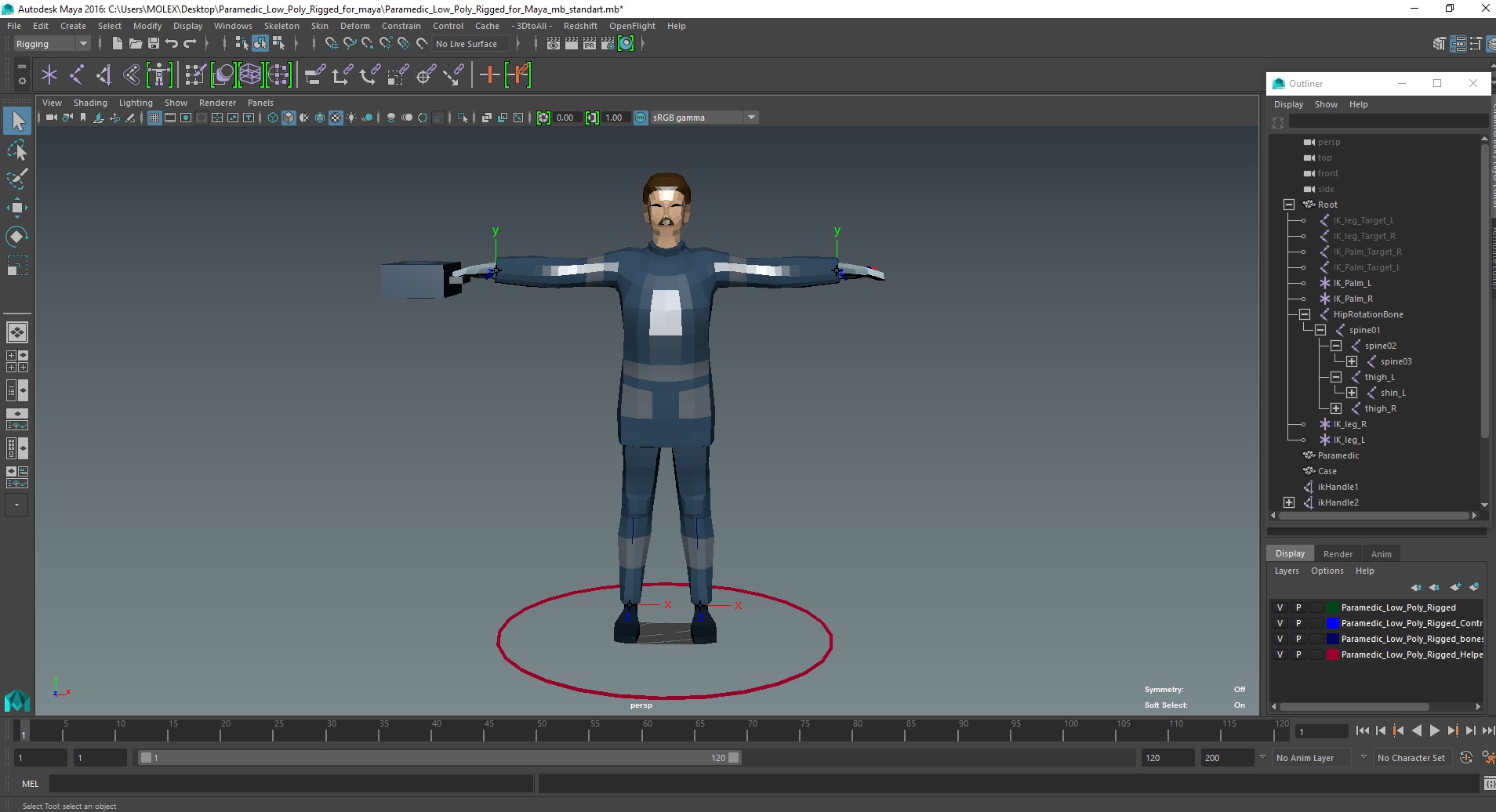Click the IK Handle shelf icon
Image resolution: width=1496 pixels, height=812 pixels.
tap(104, 75)
